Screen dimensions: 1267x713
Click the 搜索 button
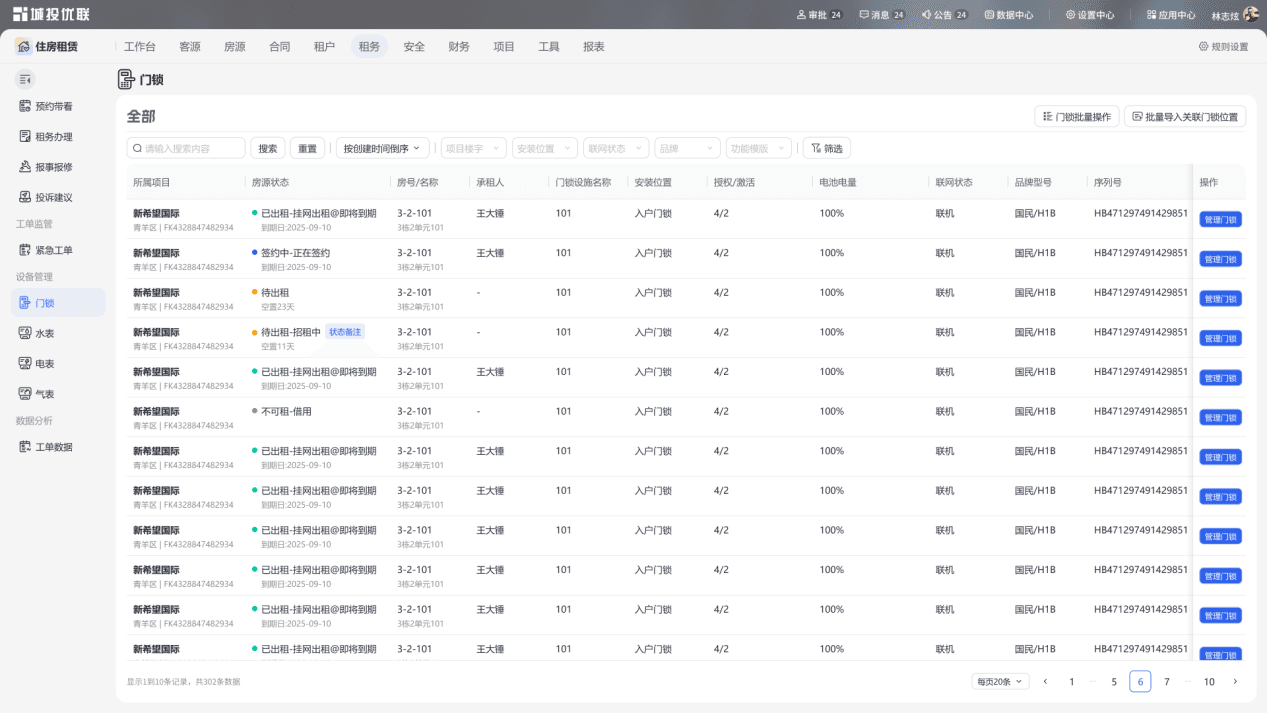tap(268, 148)
